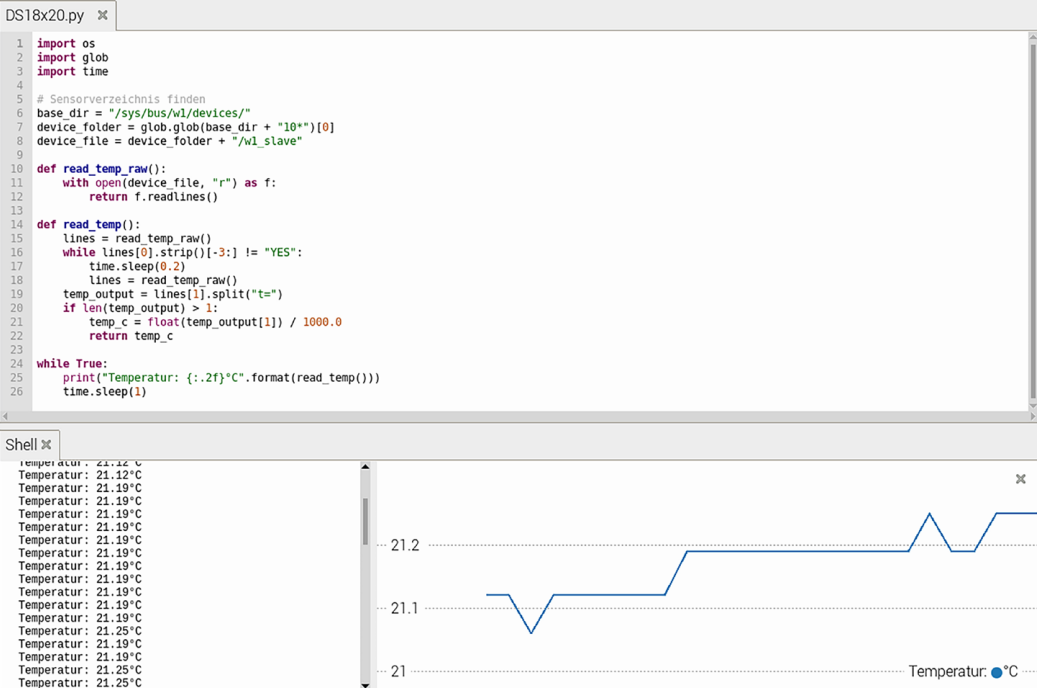1037x688 pixels.
Task: Place cursor on the print Temperatur line
Action: (x=220, y=378)
